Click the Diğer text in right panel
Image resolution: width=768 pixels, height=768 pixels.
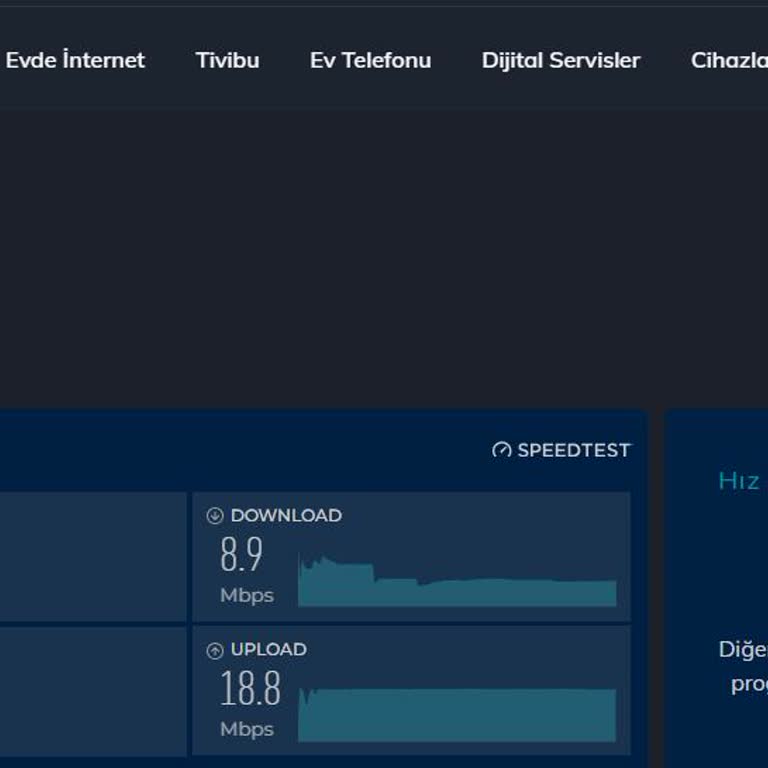742,650
